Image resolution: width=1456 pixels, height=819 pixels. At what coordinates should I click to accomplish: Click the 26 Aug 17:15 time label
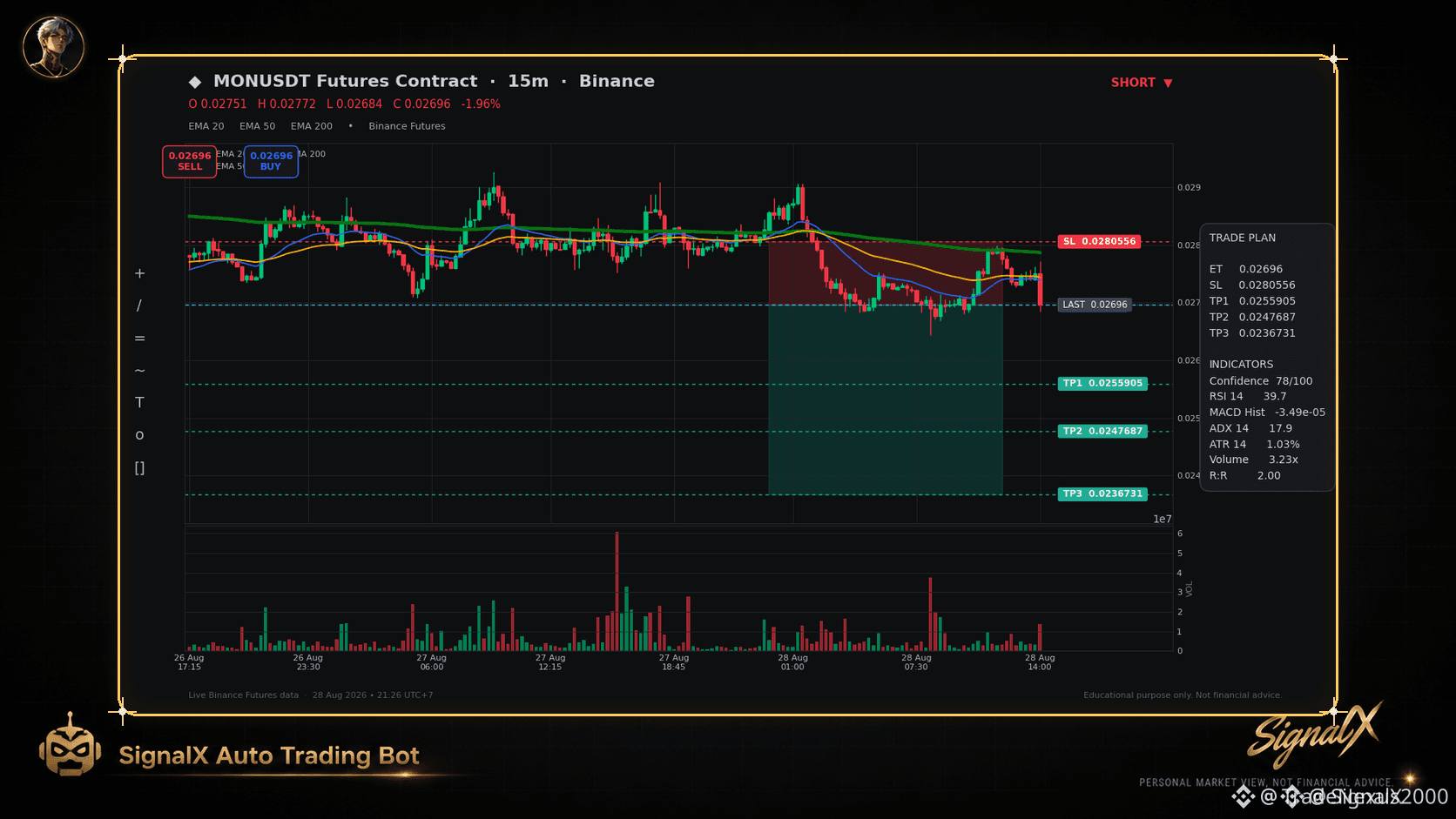pyautogui.click(x=189, y=662)
